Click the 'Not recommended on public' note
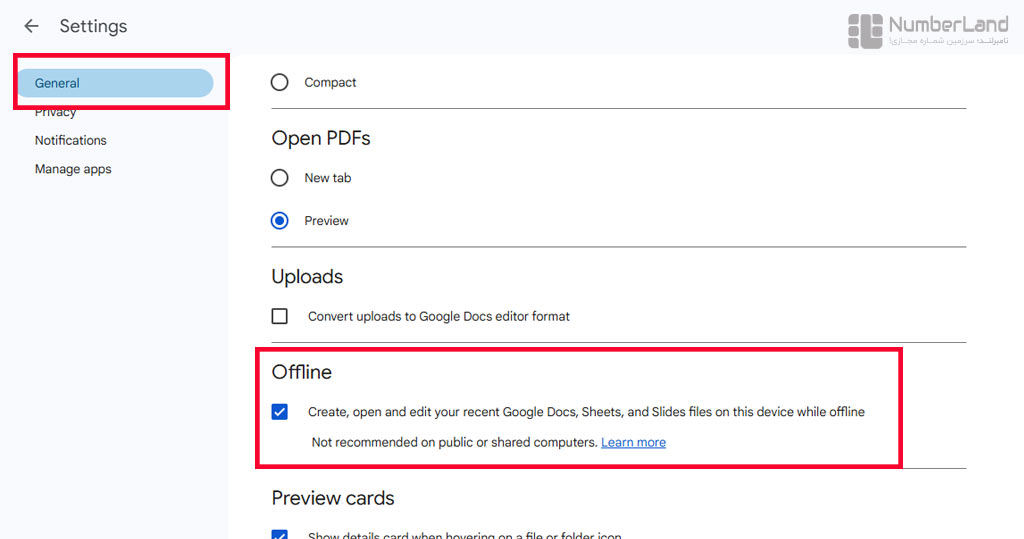 point(455,442)
